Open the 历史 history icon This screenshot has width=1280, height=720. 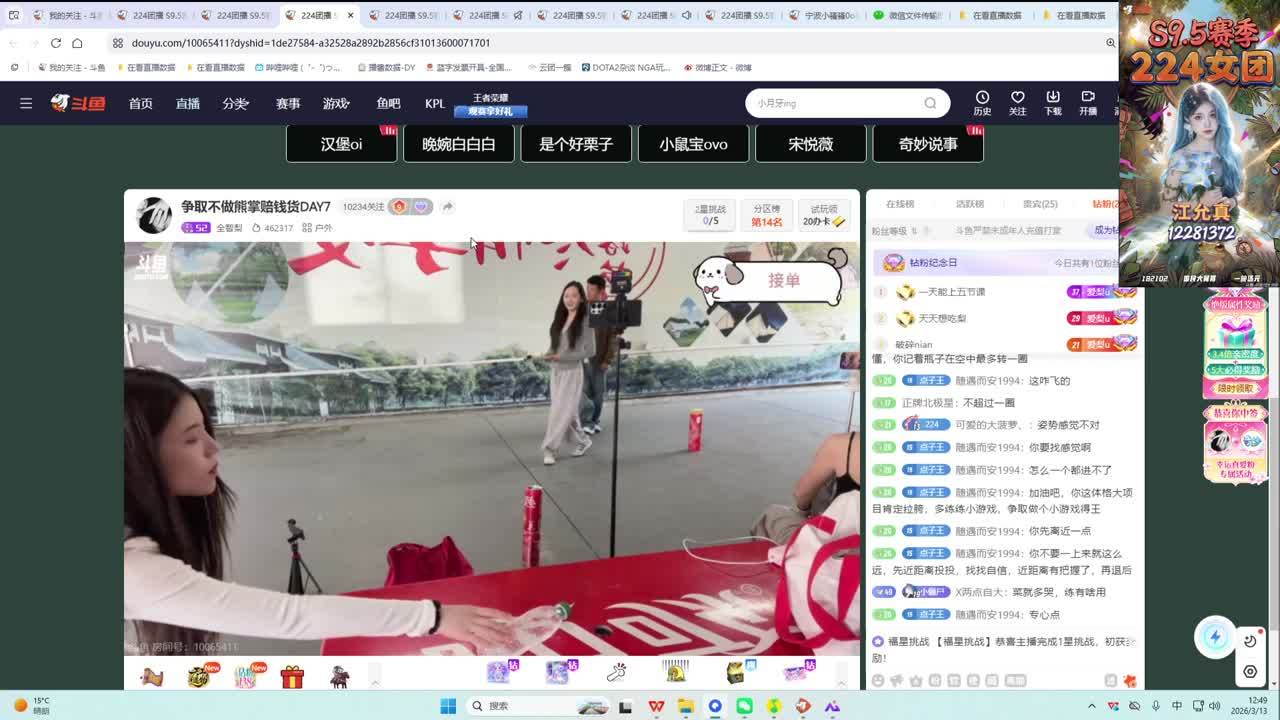982,102
